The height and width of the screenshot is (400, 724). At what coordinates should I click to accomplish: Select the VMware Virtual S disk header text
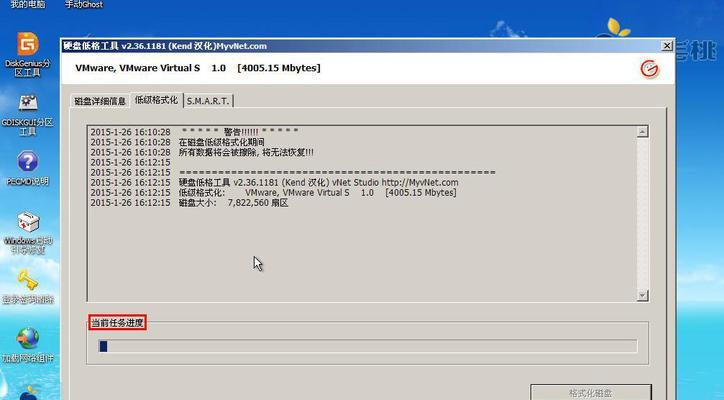pos(198,68)
